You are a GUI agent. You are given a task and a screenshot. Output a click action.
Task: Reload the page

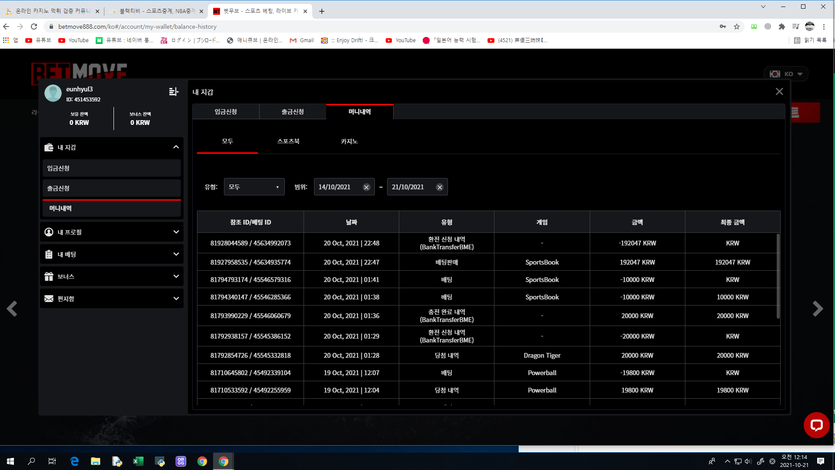click(34, 26)
